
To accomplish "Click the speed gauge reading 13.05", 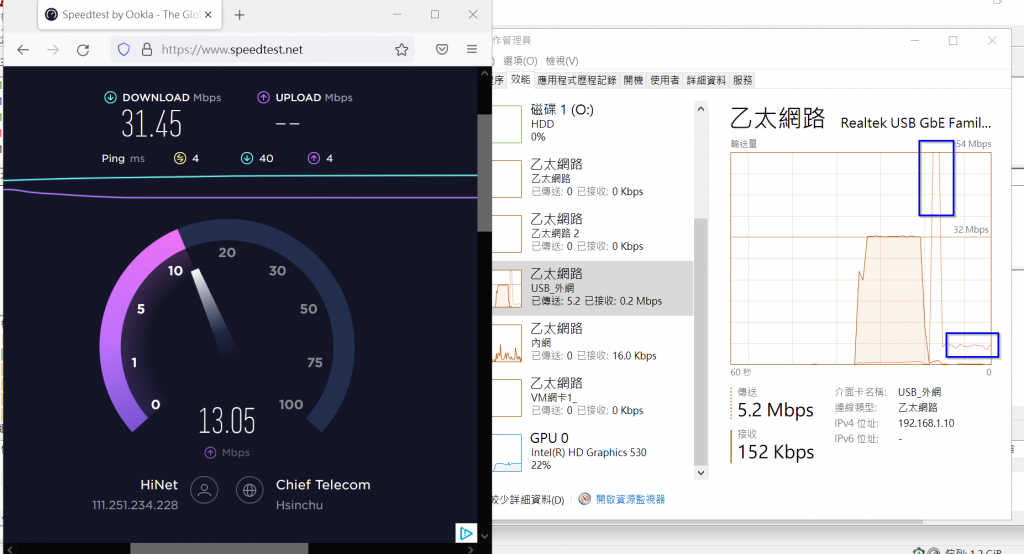I will (227, 421).
